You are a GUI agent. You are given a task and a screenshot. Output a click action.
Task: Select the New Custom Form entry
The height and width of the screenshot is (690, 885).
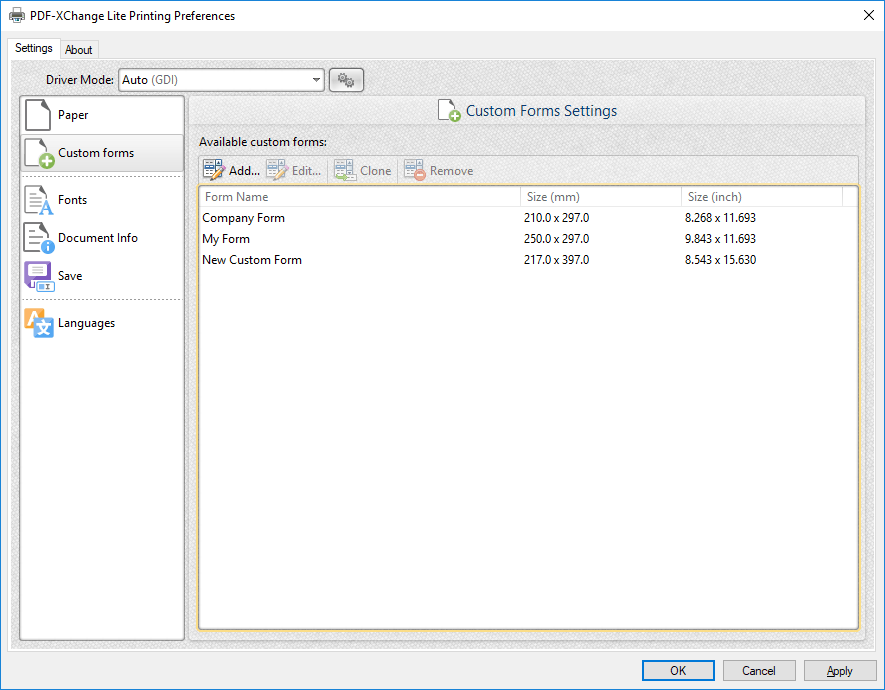click(x=252, y=260)
